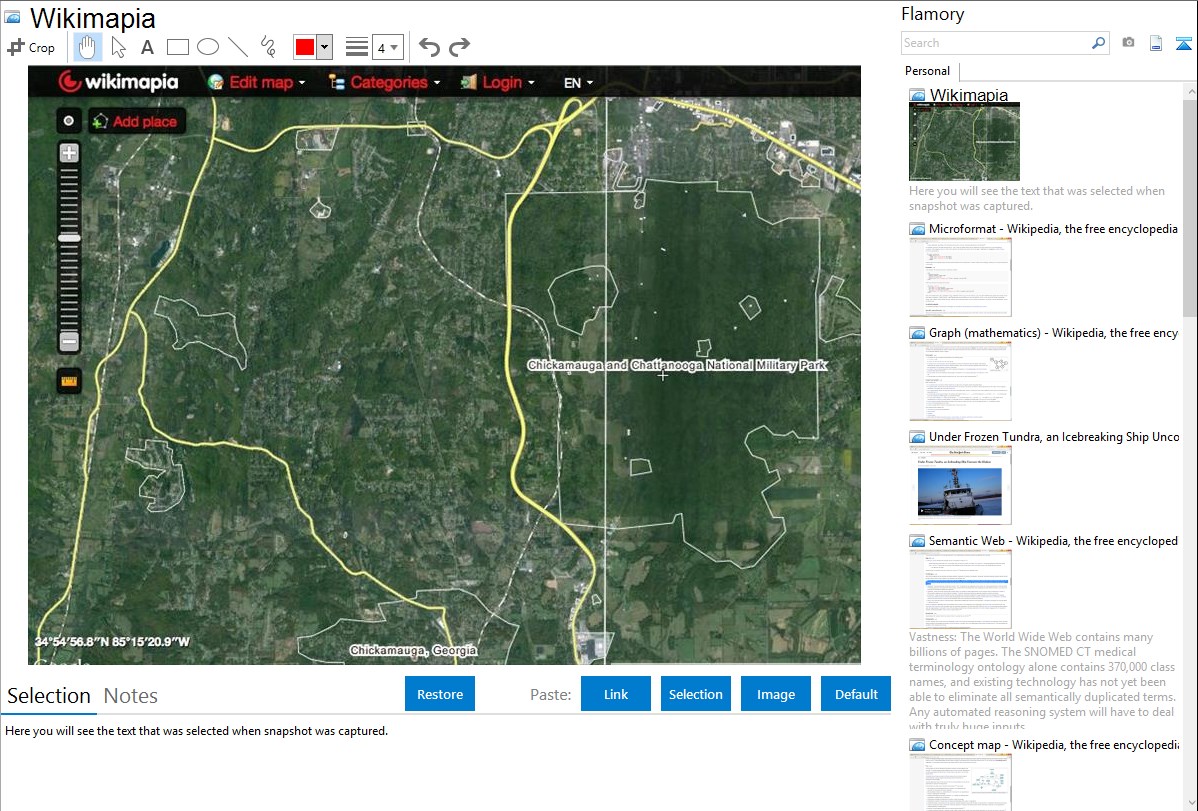Switch to the Selection tab
Screen dimensions: 1198x811
click(49, 696)
